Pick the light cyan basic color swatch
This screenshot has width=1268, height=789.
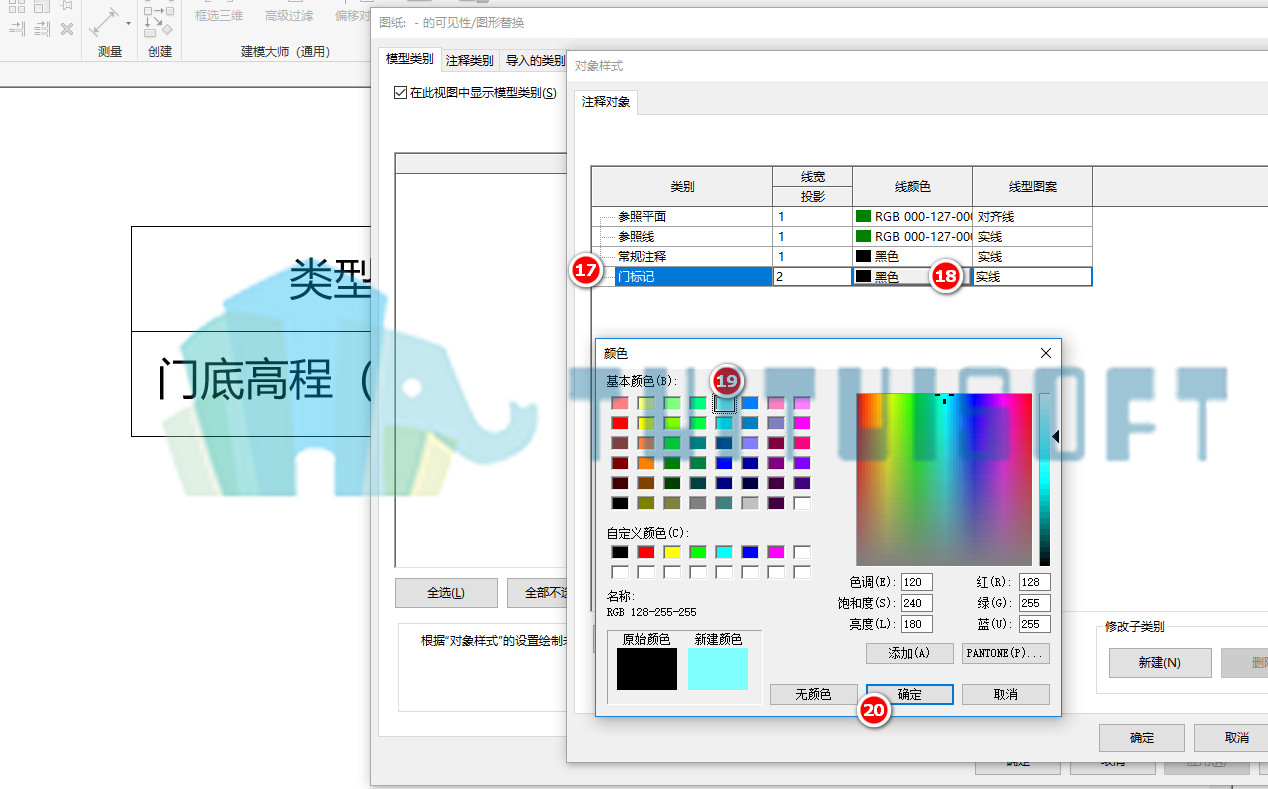click(x=724, y=403)
